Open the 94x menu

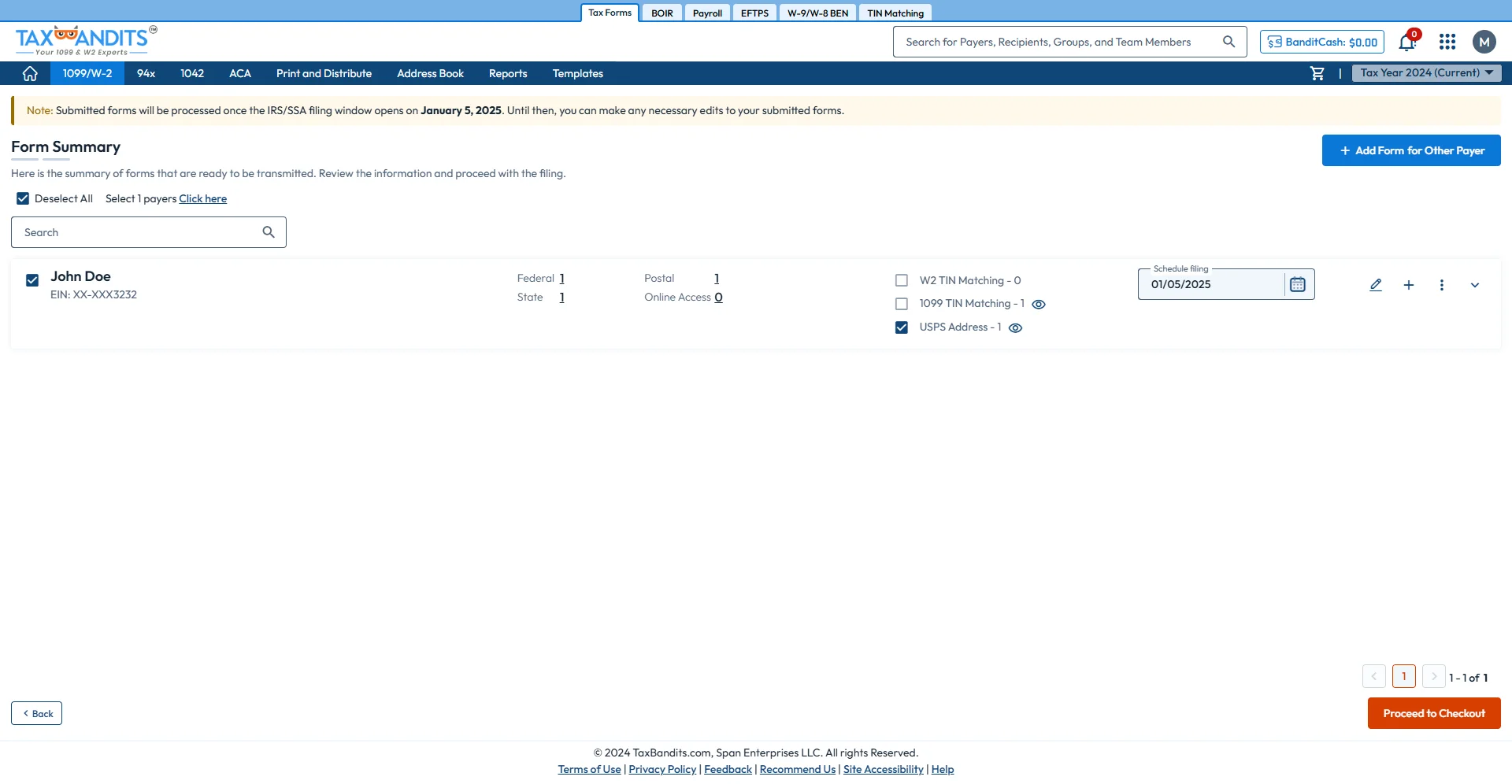pos(146,73)
